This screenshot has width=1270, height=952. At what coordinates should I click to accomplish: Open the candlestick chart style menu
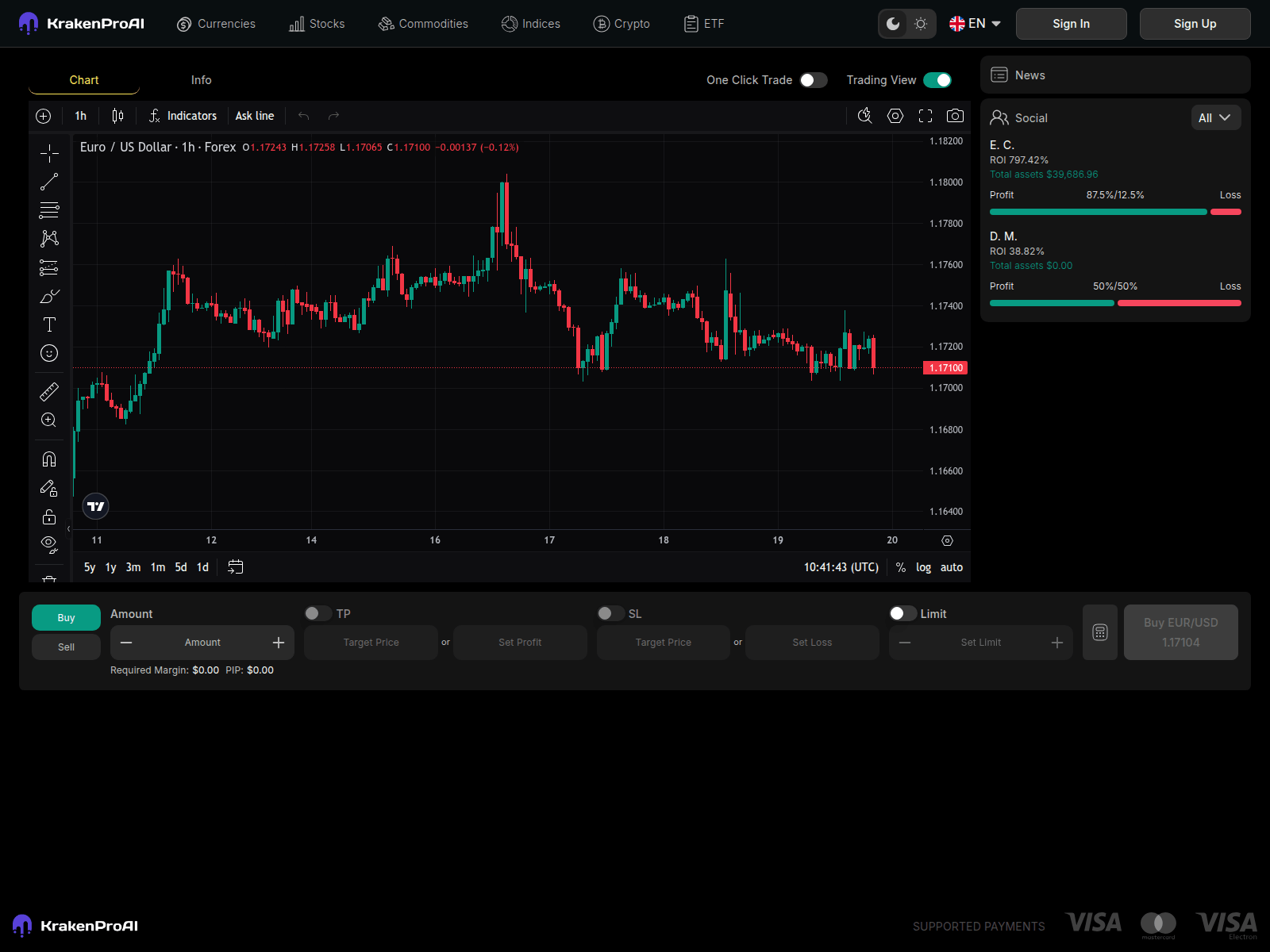[117, 116]
